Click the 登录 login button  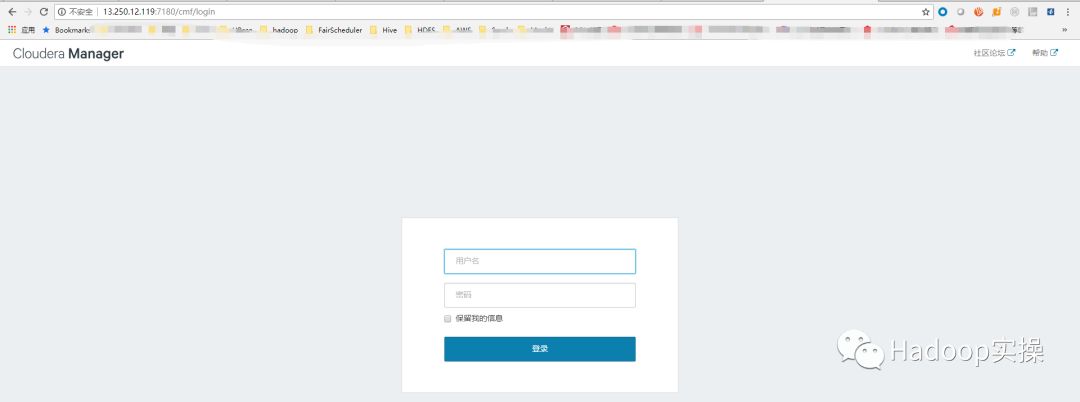[x=540, y=349]
